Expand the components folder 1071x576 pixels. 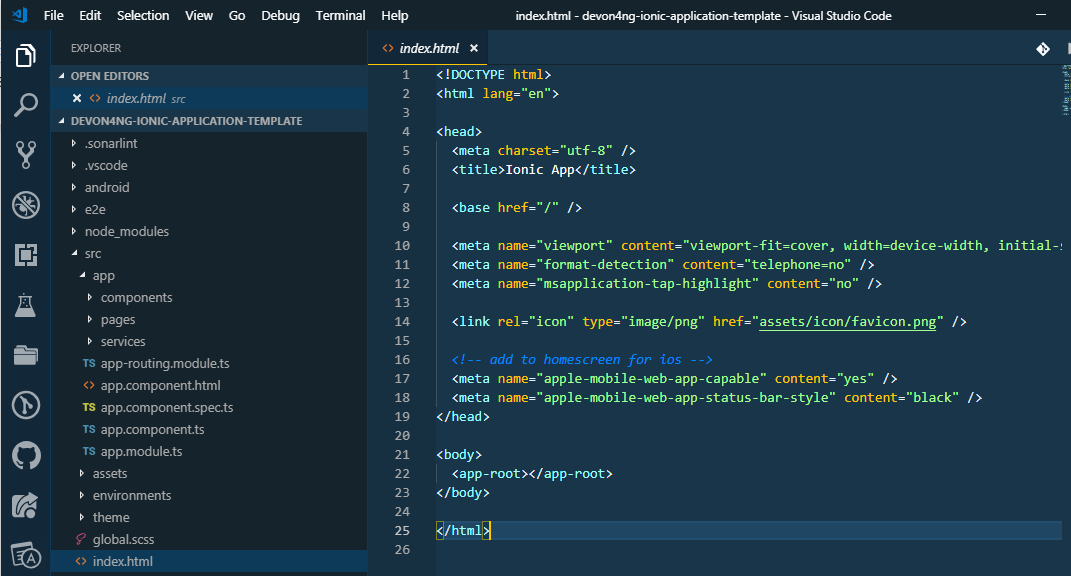point(136,297)
